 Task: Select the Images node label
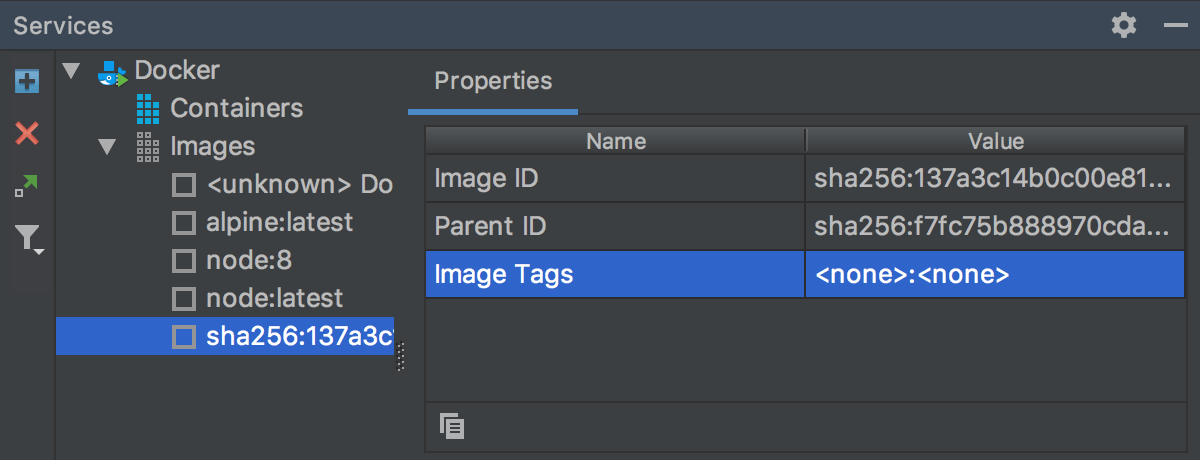point(213,146)
